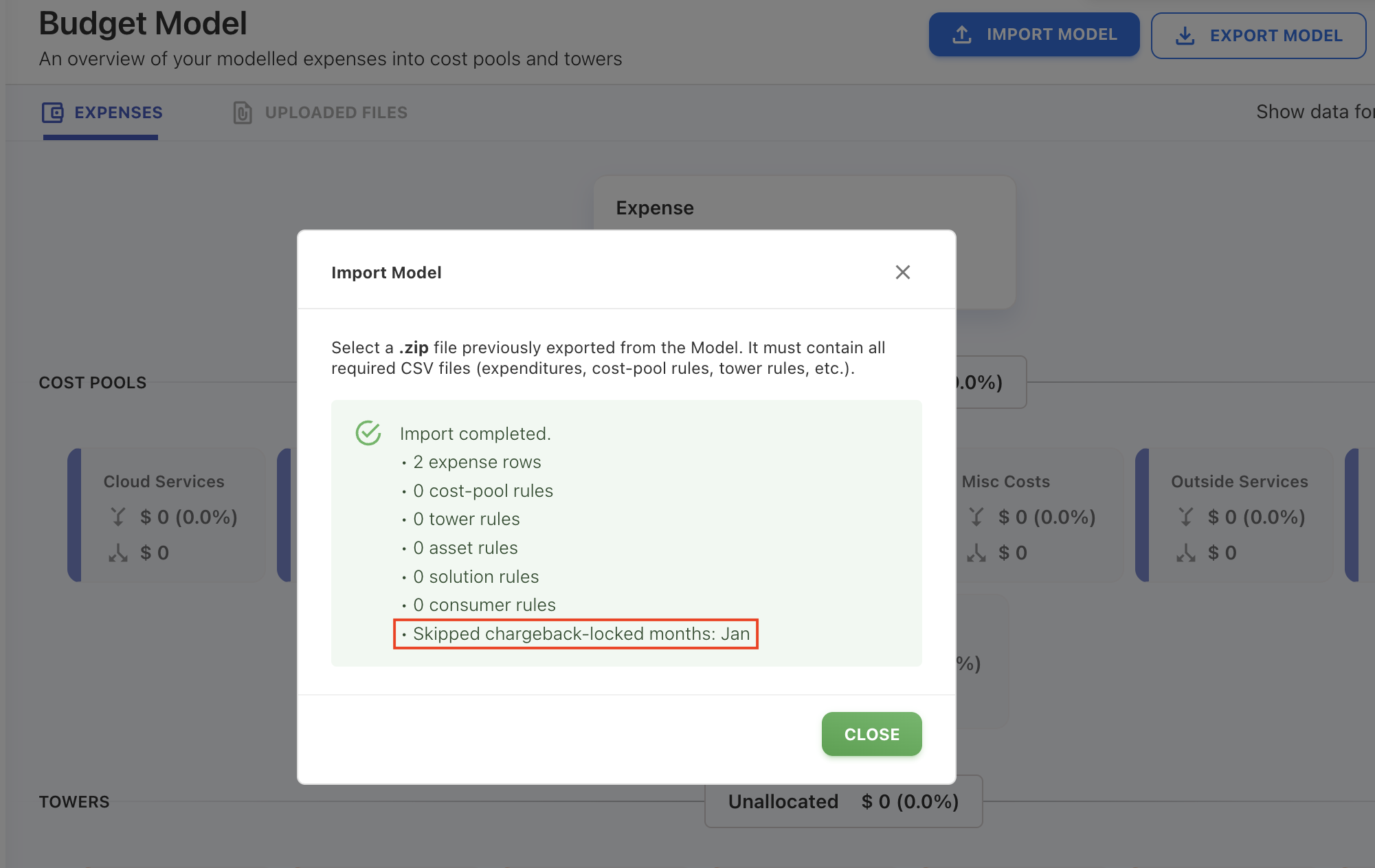The width and height of the screenshot is (1375, 868).
Task: Click 'Skipped chargeback-locked months: Jan' line
Action: click(x=576, y=634)
